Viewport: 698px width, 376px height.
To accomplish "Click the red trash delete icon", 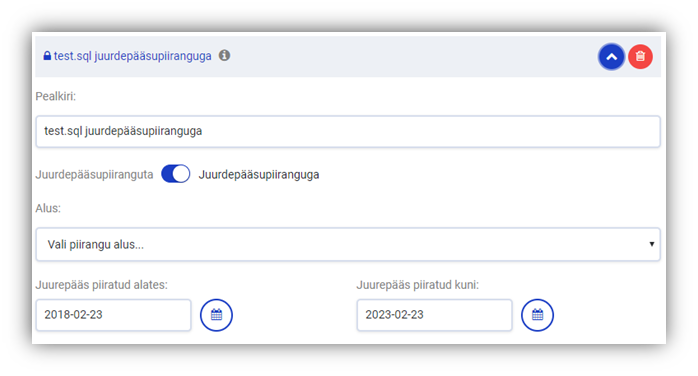I will [x=640, y=57].
